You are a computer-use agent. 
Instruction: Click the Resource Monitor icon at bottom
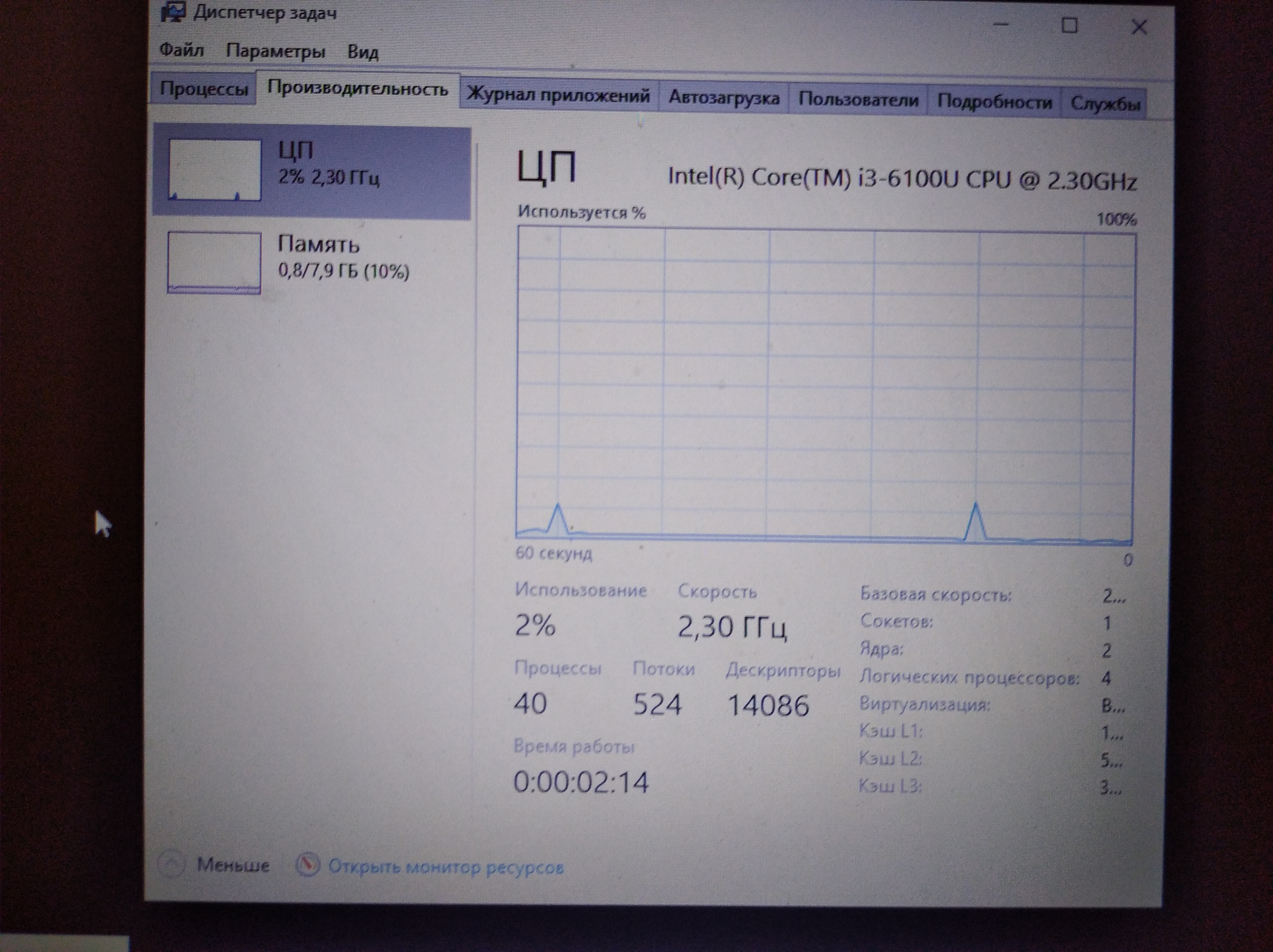(x=308, y=865)
